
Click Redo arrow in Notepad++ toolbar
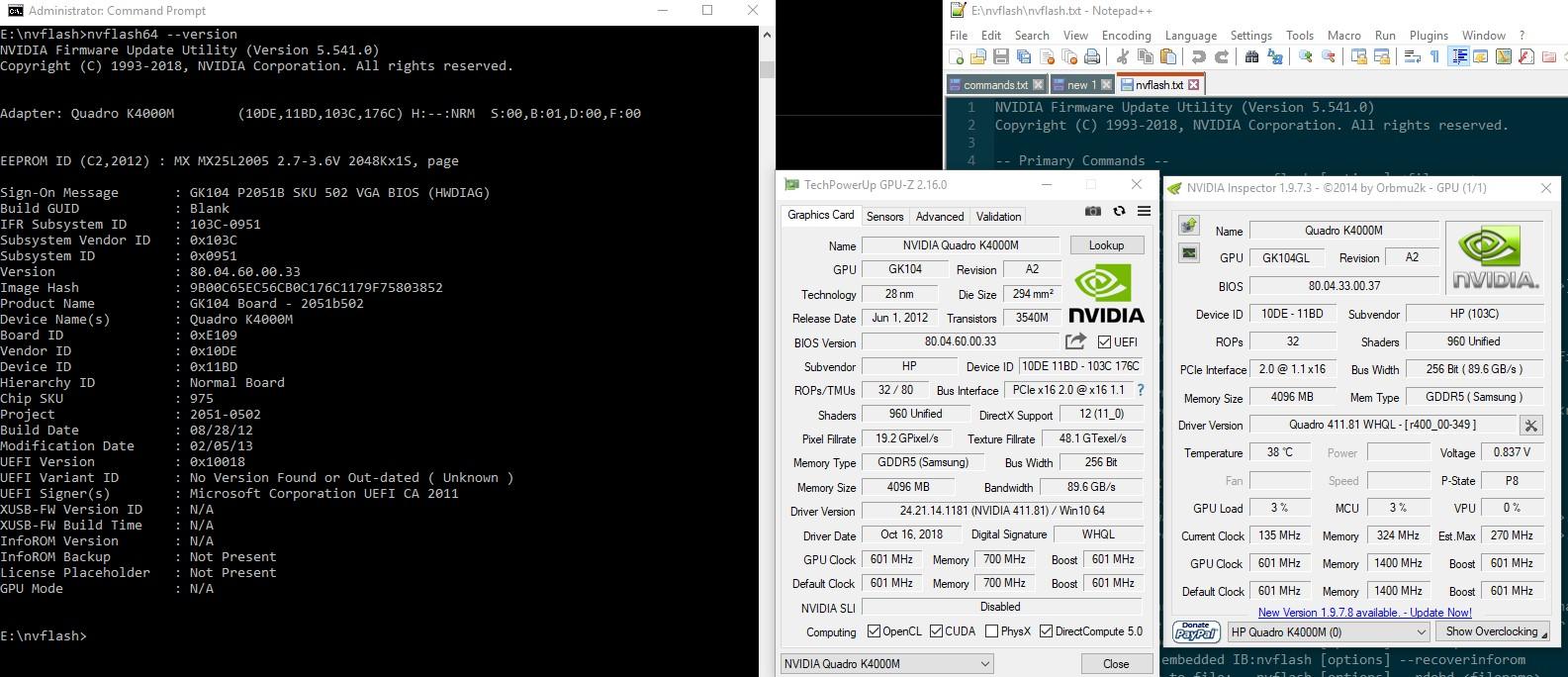[1222, 57]
